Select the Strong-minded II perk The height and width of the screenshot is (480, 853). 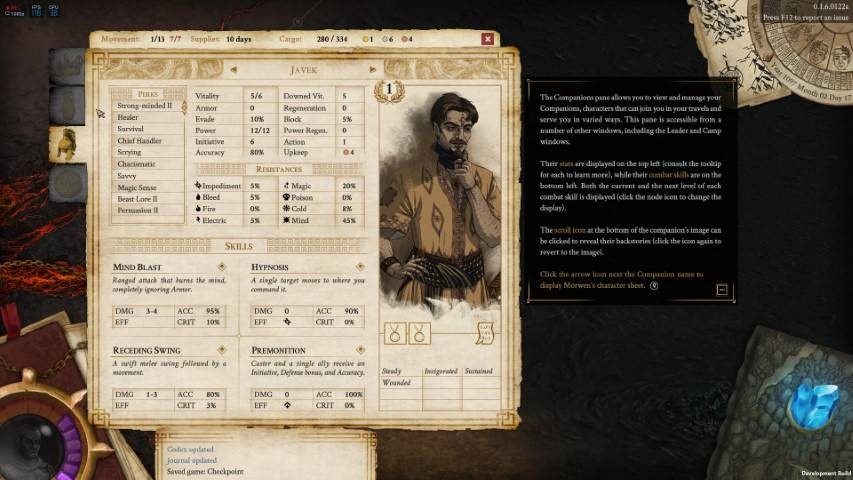point(146,106)
